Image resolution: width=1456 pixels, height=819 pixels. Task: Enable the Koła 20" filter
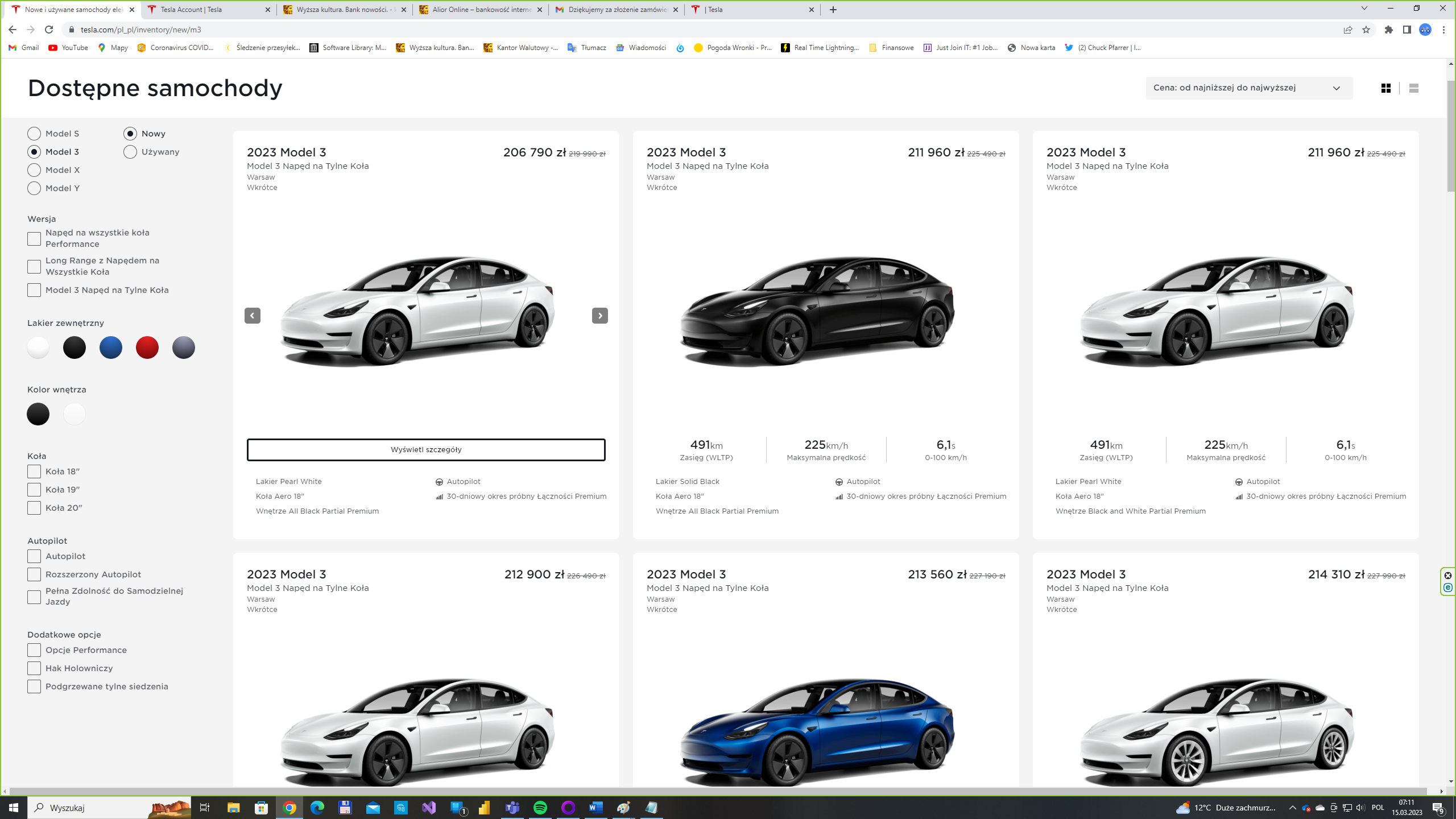pyautogui.click(x=34, y=508)
